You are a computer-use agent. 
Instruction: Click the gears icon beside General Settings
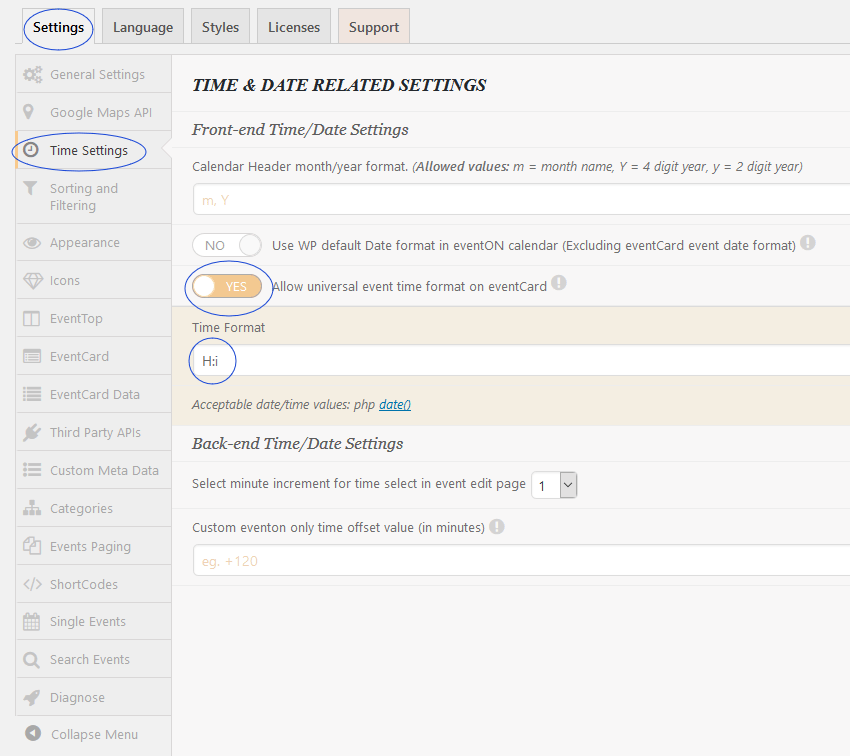tap(32, 75)
